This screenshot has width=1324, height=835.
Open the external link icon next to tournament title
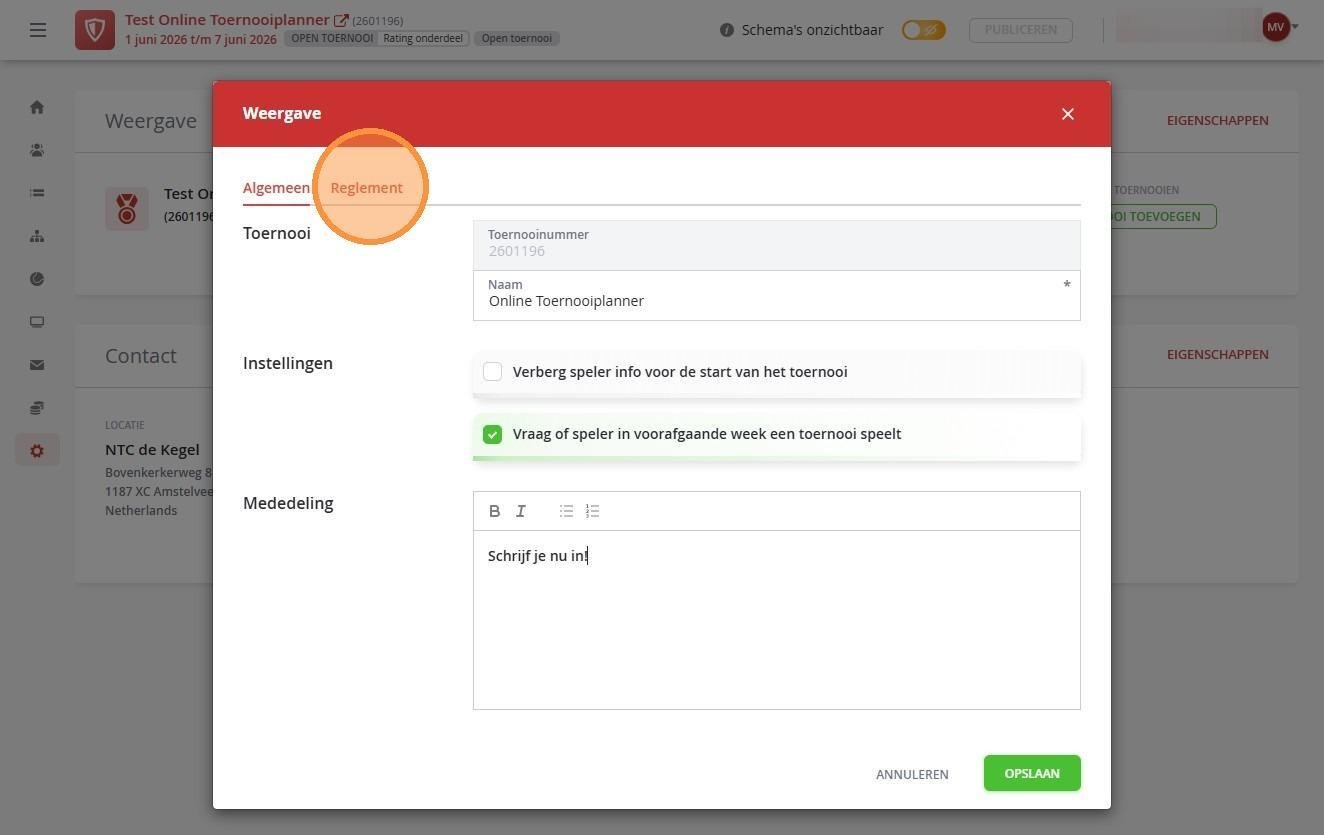coord(341,20)
